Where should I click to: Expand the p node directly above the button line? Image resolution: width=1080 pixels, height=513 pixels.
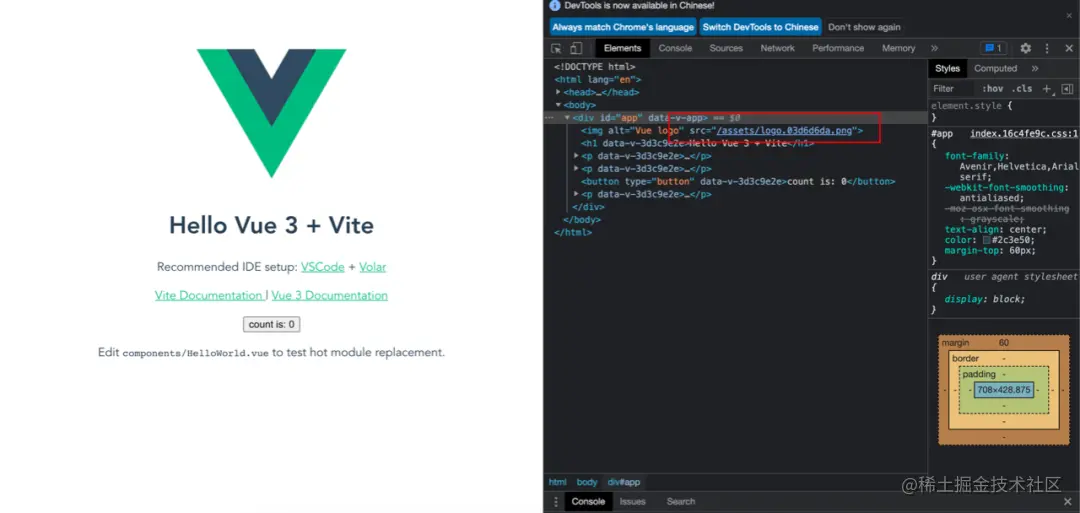coord(577,169)
